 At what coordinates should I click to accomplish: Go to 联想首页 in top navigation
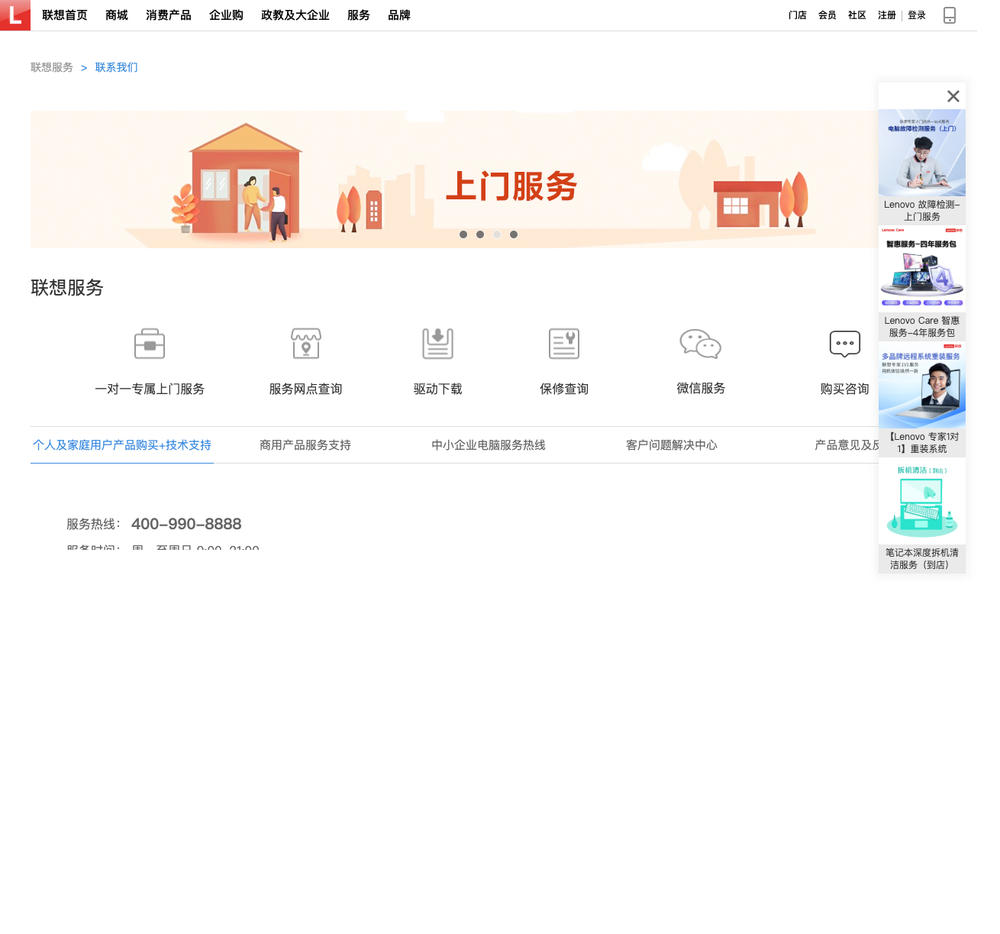point(64,15)
